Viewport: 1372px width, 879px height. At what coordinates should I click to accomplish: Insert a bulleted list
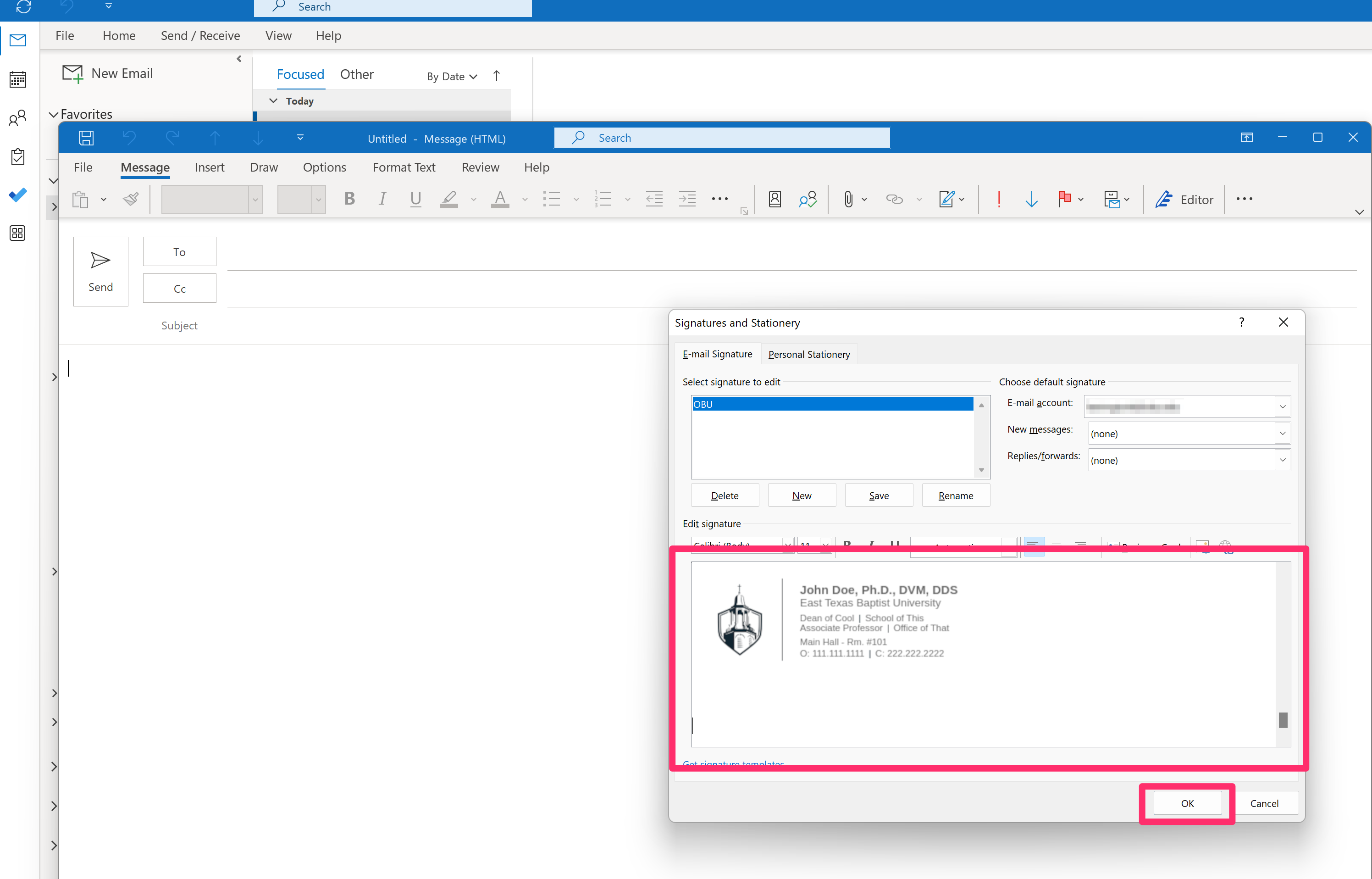click(x=552, y=199)
